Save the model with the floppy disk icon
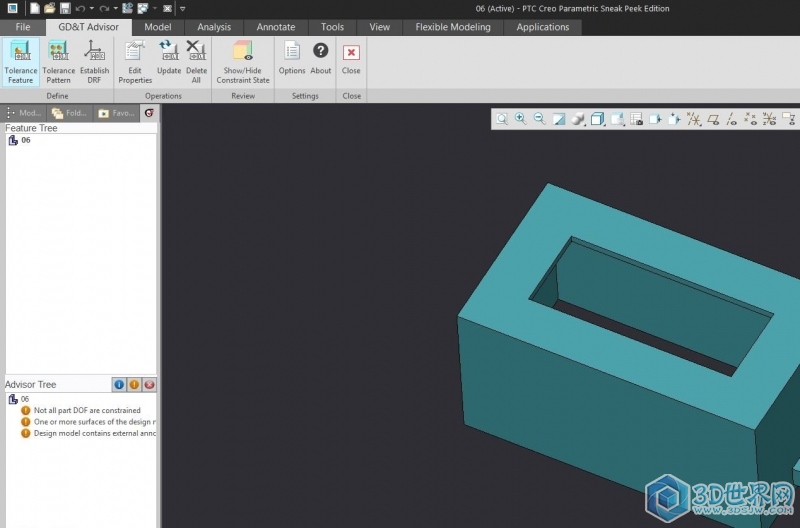 [65, 8]
